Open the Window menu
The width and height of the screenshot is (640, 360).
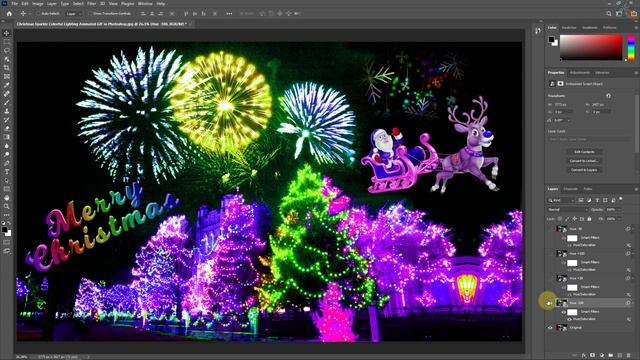click(145, 4)
